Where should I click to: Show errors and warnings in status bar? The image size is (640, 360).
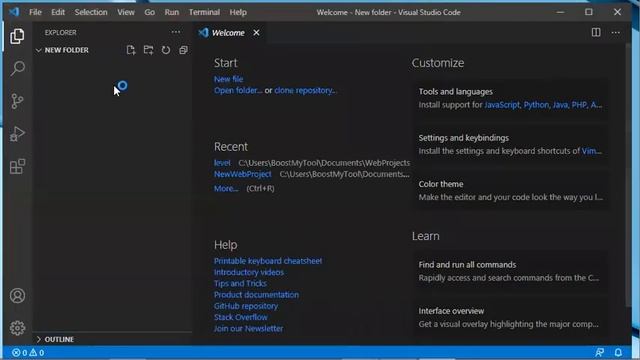[28, 353]
